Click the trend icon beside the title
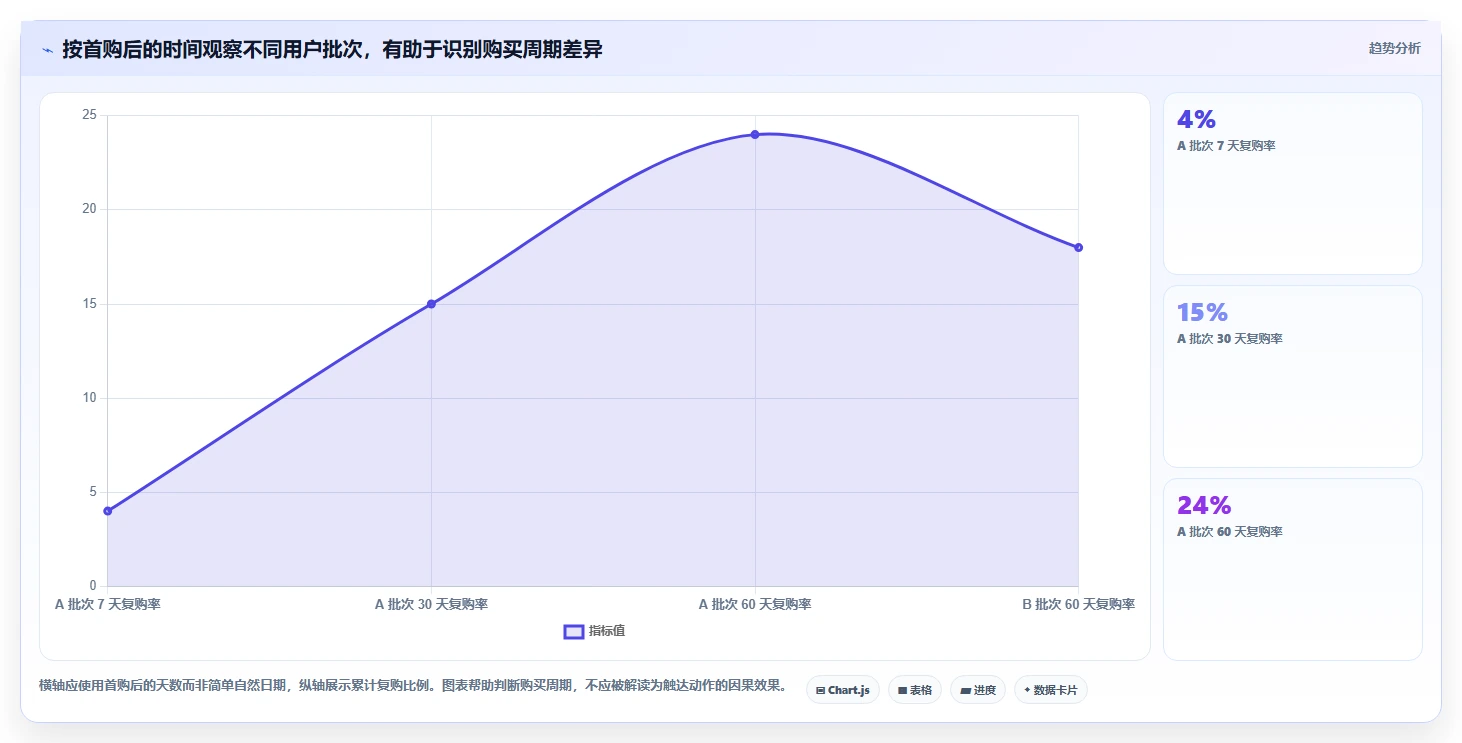The width and height of the screenshot is (1462, 743). pos(47,49)
